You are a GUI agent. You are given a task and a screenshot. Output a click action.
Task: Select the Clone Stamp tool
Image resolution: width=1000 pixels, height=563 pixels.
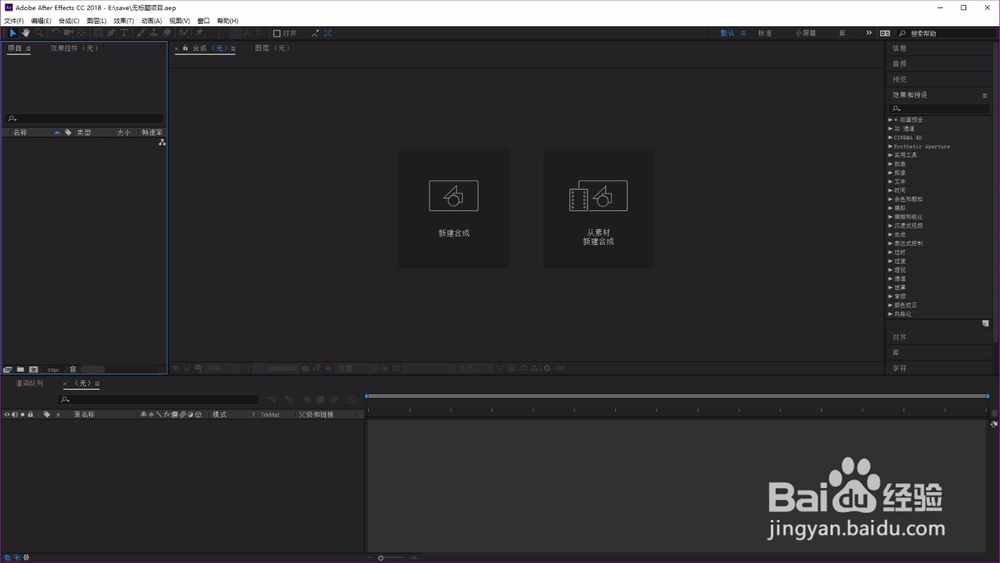click(154, 33)
